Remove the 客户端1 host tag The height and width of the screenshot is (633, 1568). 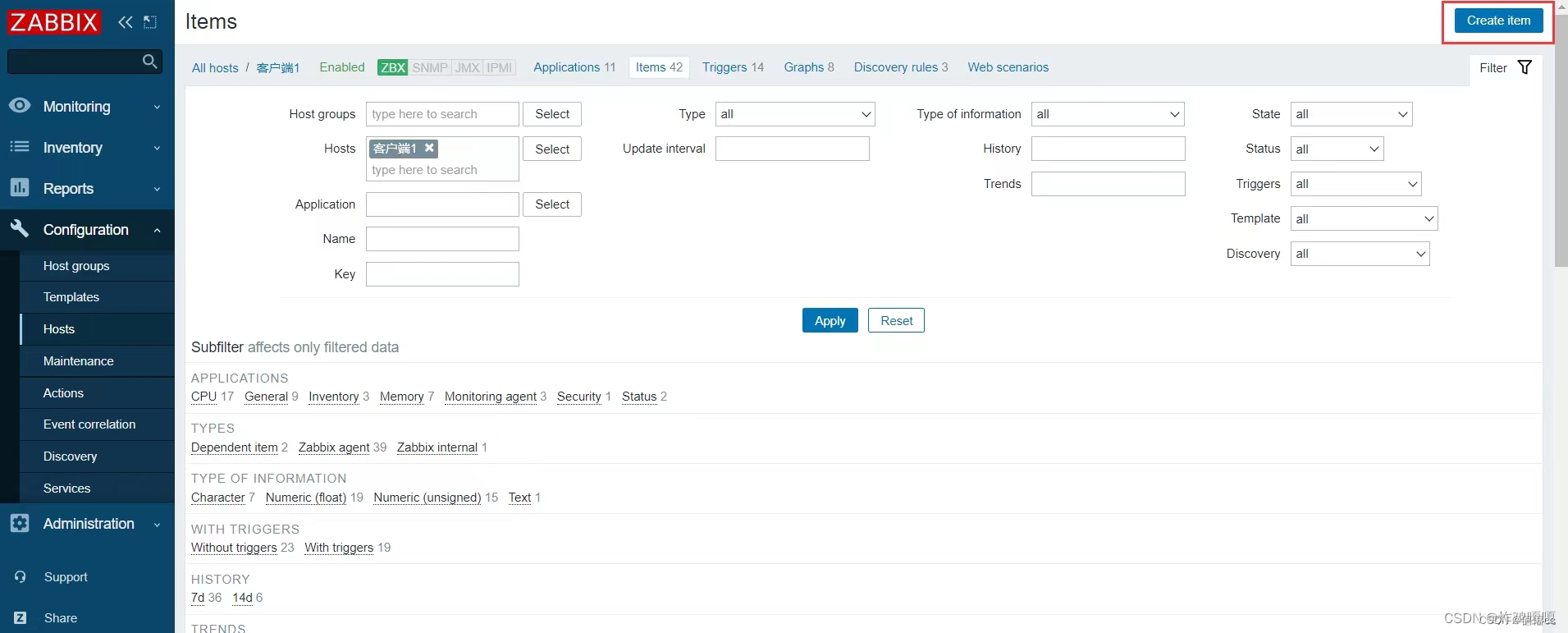click(x=429, y=148)
